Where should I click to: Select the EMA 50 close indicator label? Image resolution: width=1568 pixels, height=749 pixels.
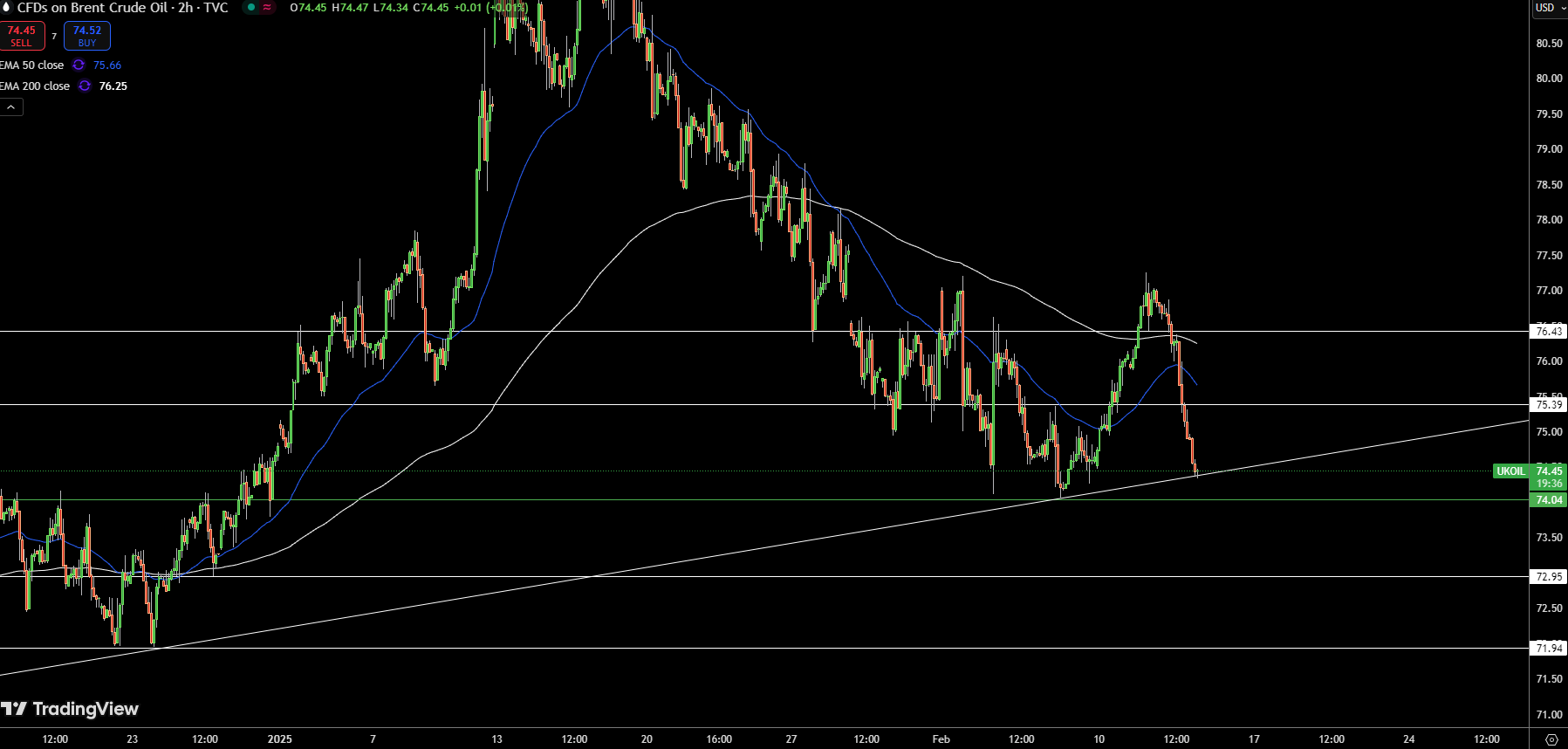click(32, 65)
